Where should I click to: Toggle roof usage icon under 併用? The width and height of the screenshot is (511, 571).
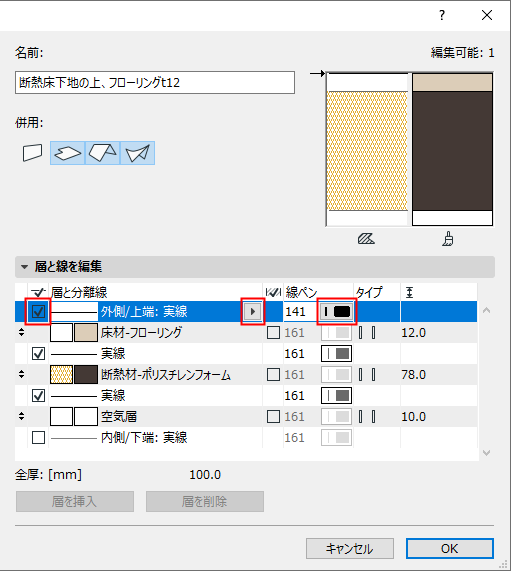pyautogui.click(x=102, y=153)
